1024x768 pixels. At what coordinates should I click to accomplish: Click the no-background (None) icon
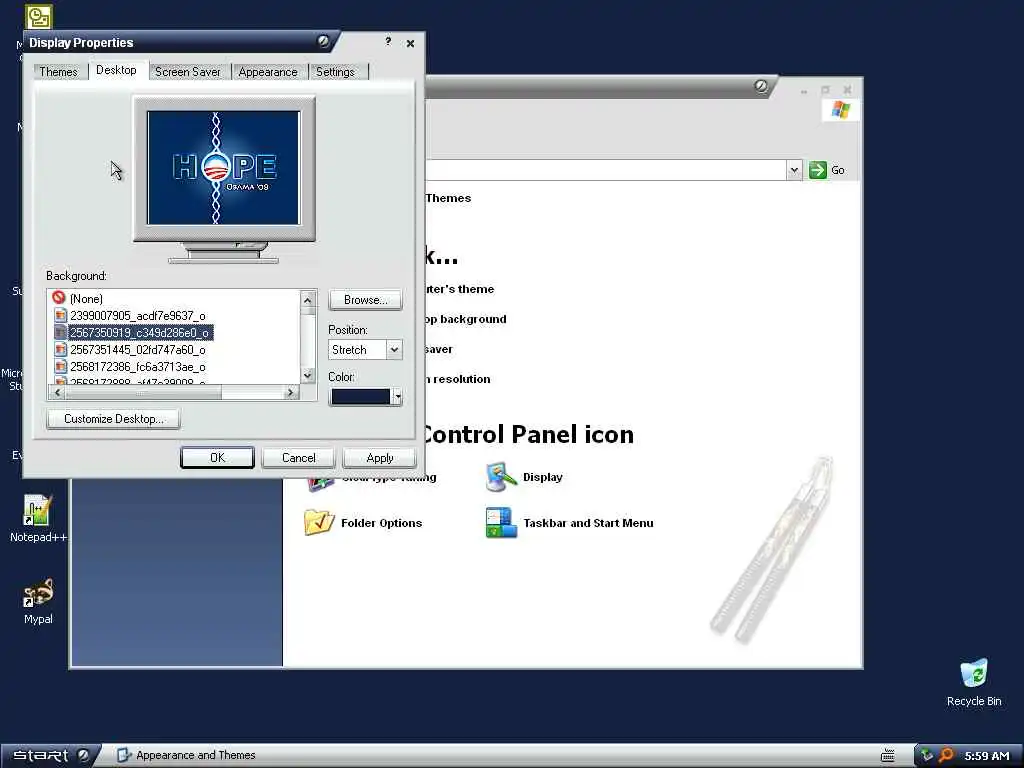coord(59,298)
